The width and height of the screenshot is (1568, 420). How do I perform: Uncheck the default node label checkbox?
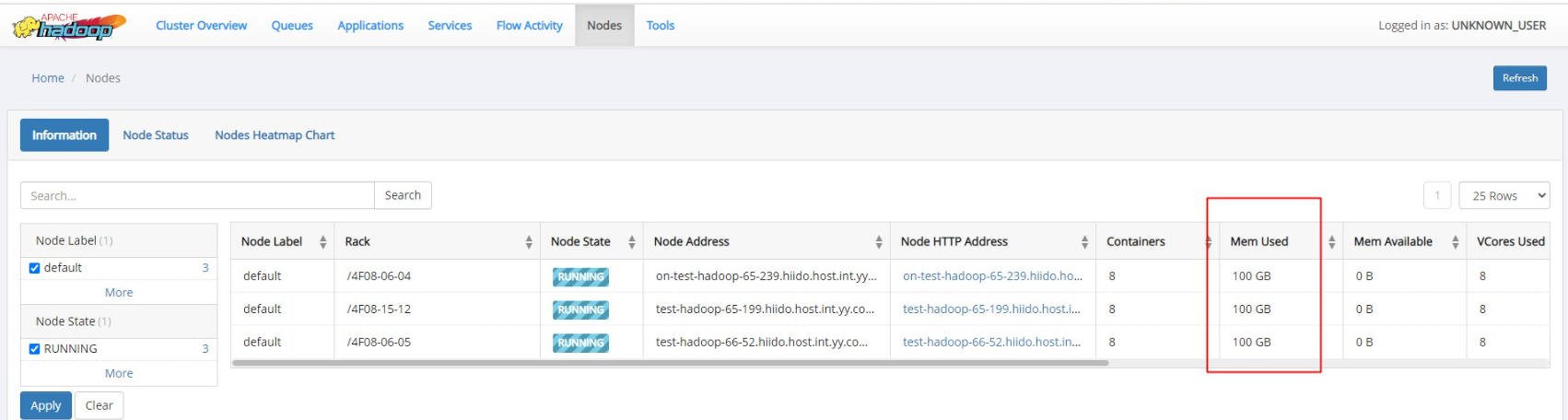pos(34,268)
